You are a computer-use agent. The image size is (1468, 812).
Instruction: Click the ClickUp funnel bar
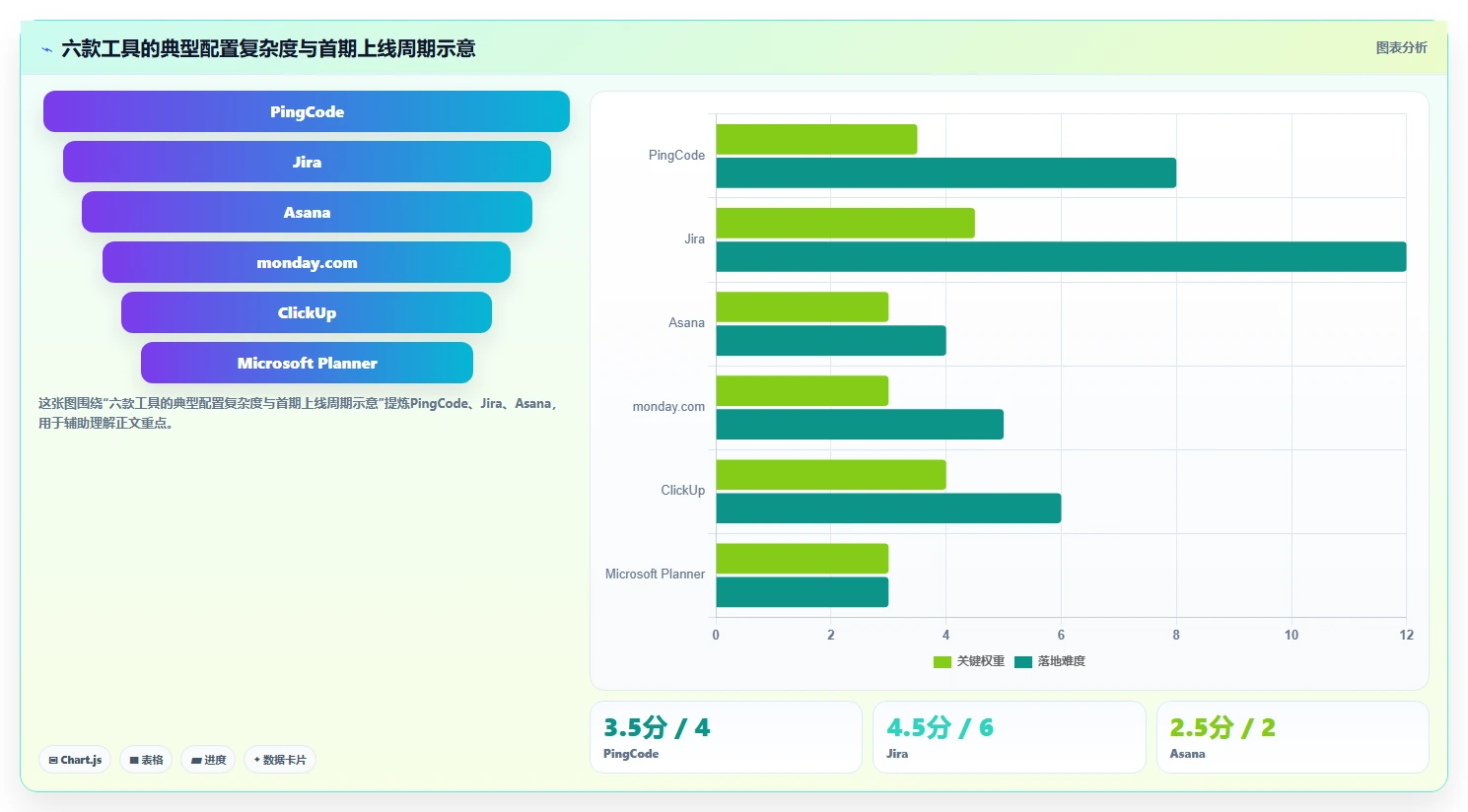click(307, 312)
